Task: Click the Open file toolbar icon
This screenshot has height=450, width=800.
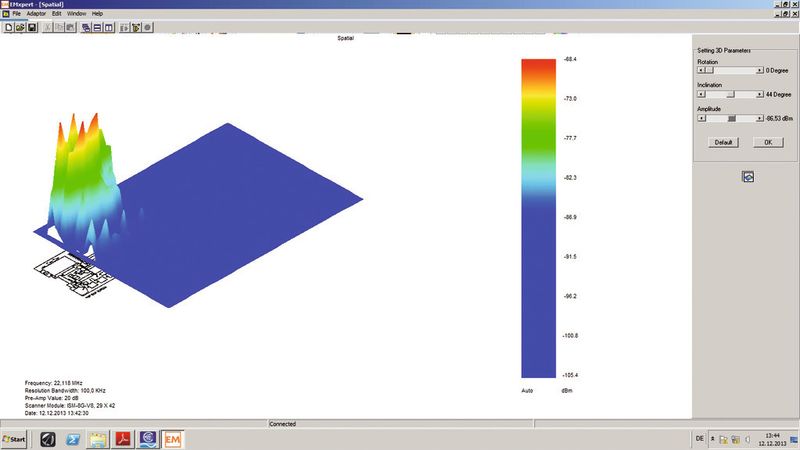Action: (x=20, y=28)
